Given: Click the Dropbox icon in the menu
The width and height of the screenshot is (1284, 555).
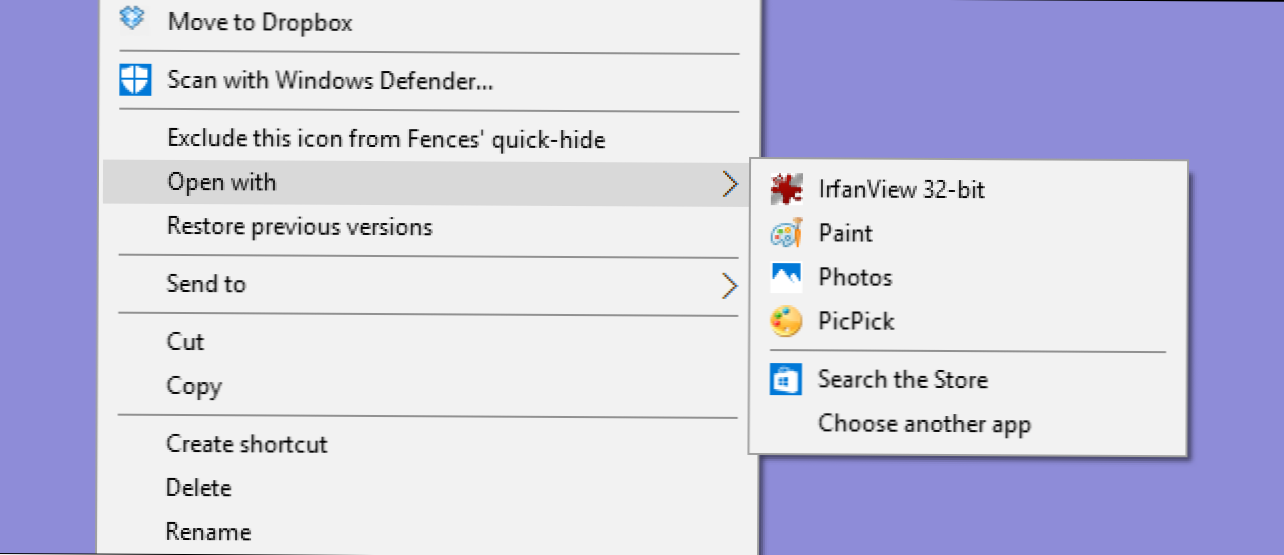Looking at the screenshot, I should coord(133,18).
